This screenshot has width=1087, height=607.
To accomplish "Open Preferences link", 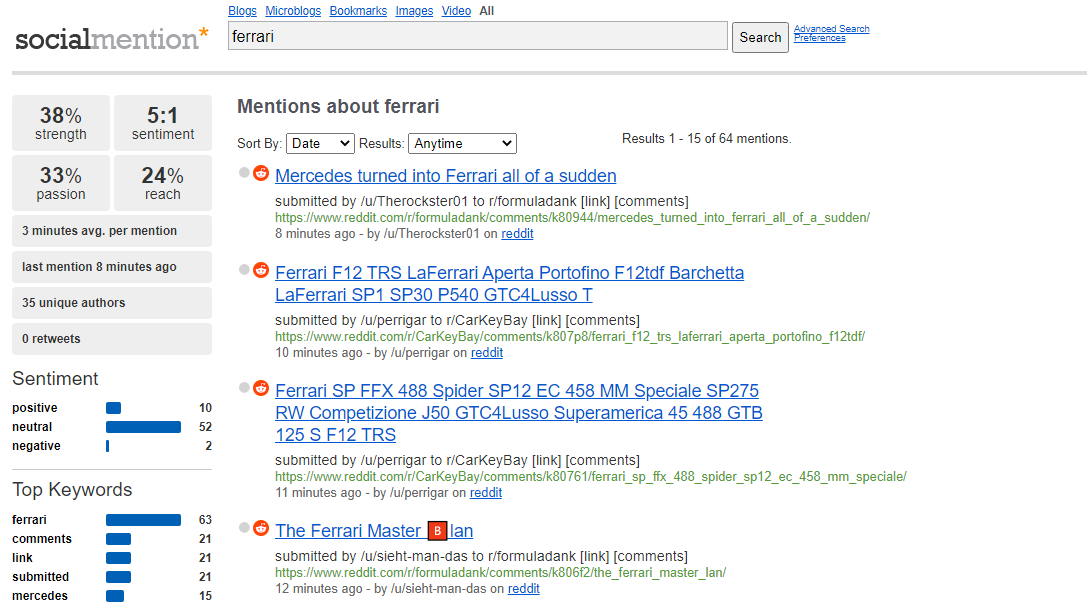I will tap(820, 38).
